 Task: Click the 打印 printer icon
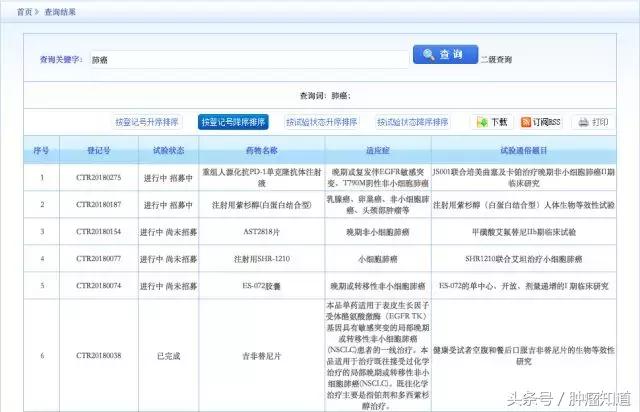coord(584,122)
